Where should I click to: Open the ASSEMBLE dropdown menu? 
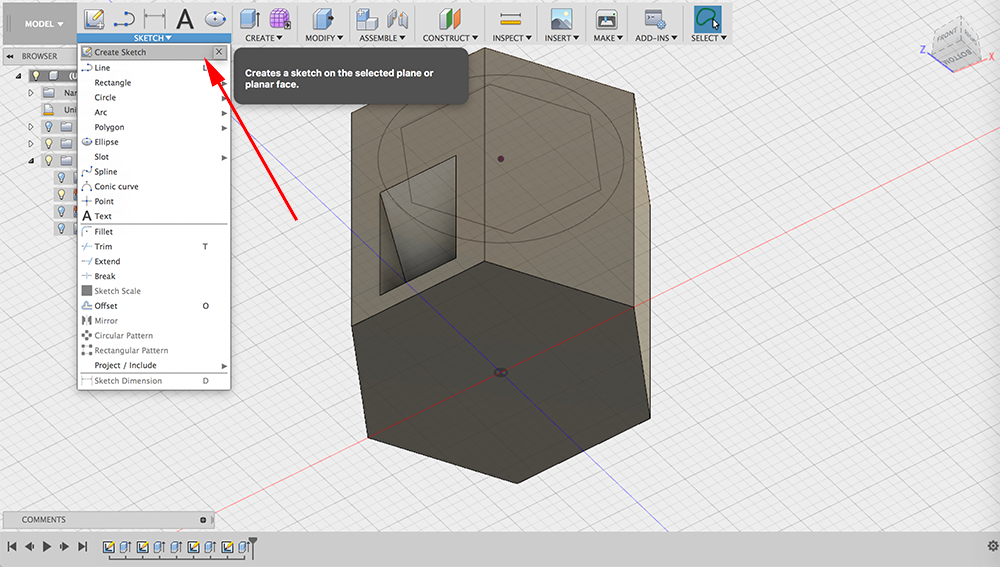tap(382, 38)
